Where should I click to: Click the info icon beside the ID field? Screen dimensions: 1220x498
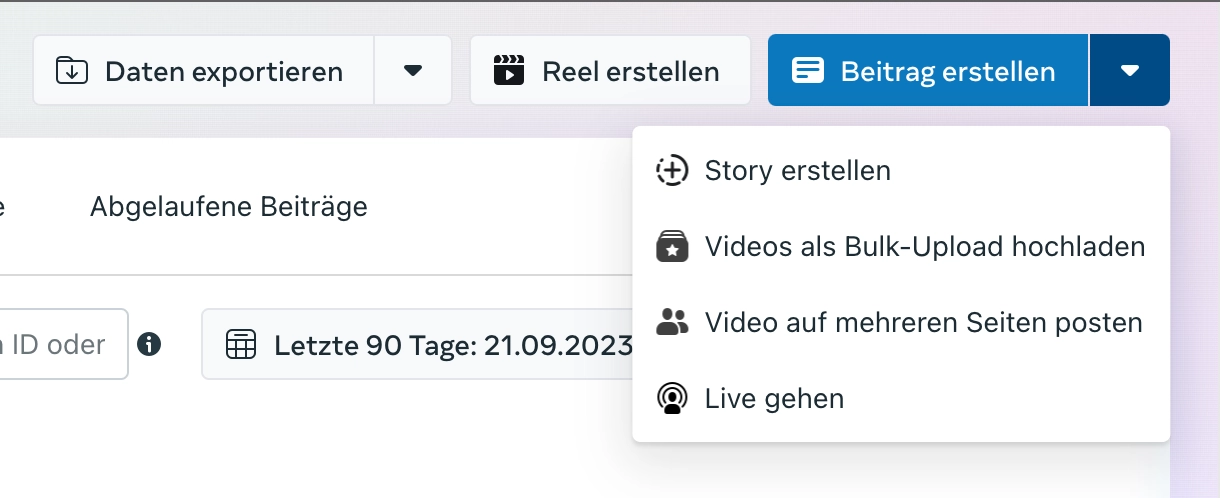point(150,345)
